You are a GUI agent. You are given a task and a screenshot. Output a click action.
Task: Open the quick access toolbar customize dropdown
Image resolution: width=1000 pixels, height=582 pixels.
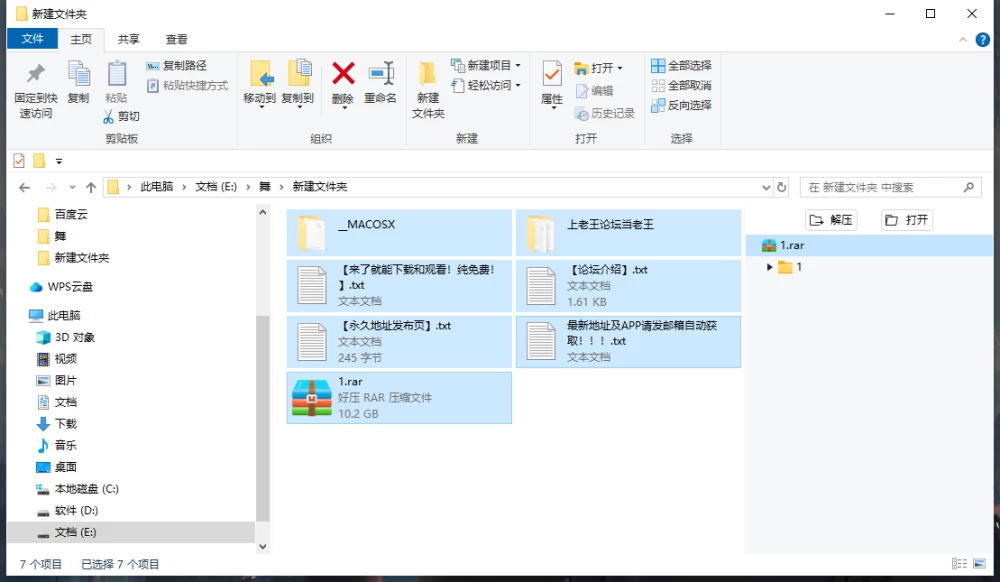[x=59, y=161]
